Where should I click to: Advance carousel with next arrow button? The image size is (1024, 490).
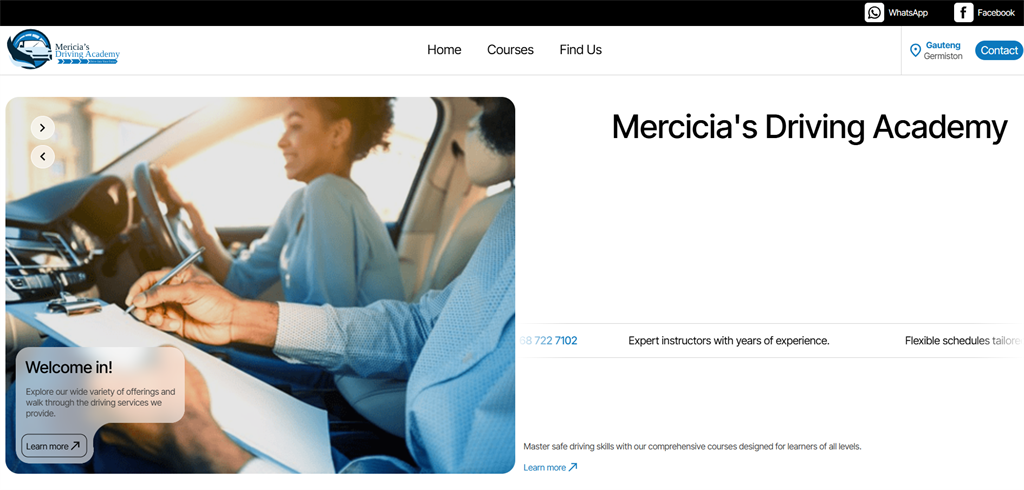(42, 127)
